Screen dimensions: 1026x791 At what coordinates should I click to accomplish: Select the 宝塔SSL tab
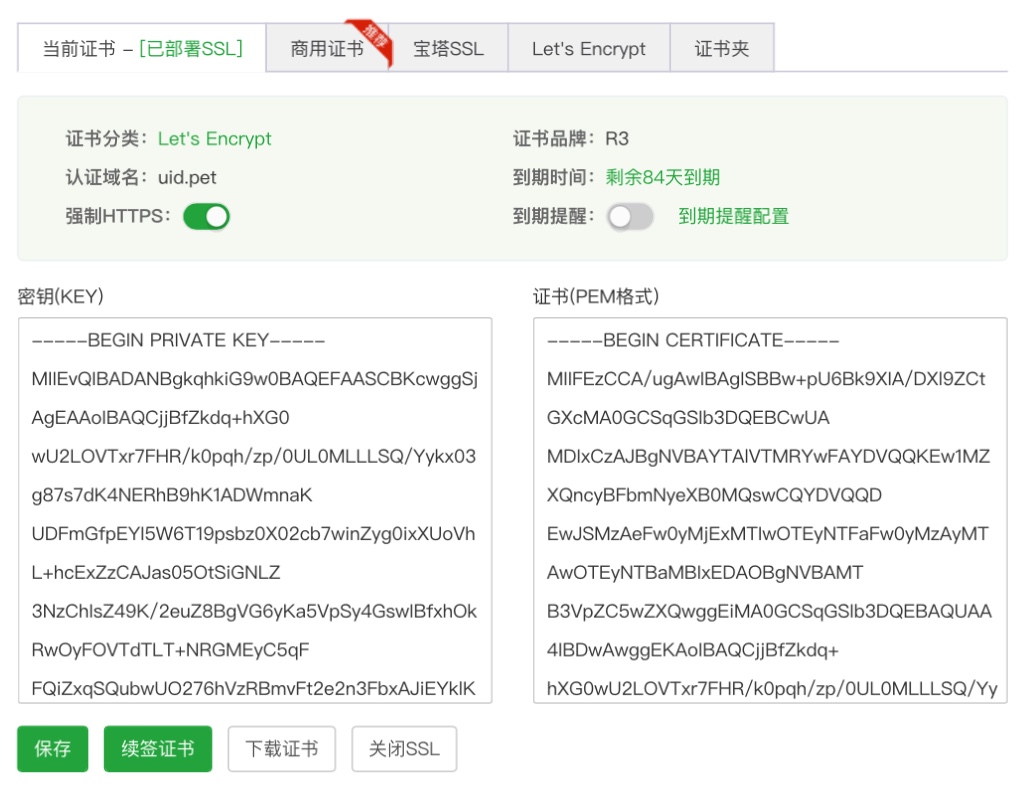pyautogui.click(x=448, y=49)
